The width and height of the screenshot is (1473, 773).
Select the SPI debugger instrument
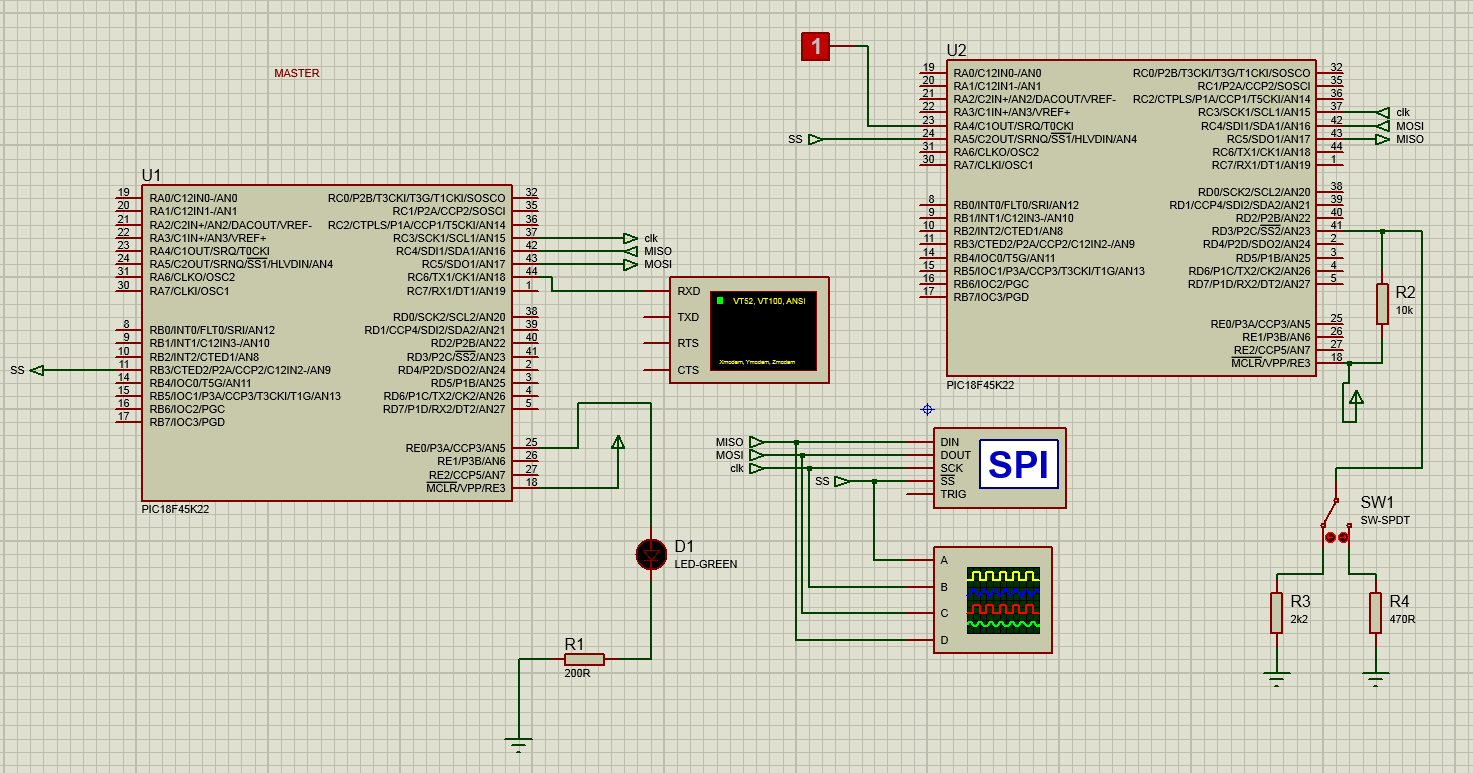click(x=1017, y=465)
